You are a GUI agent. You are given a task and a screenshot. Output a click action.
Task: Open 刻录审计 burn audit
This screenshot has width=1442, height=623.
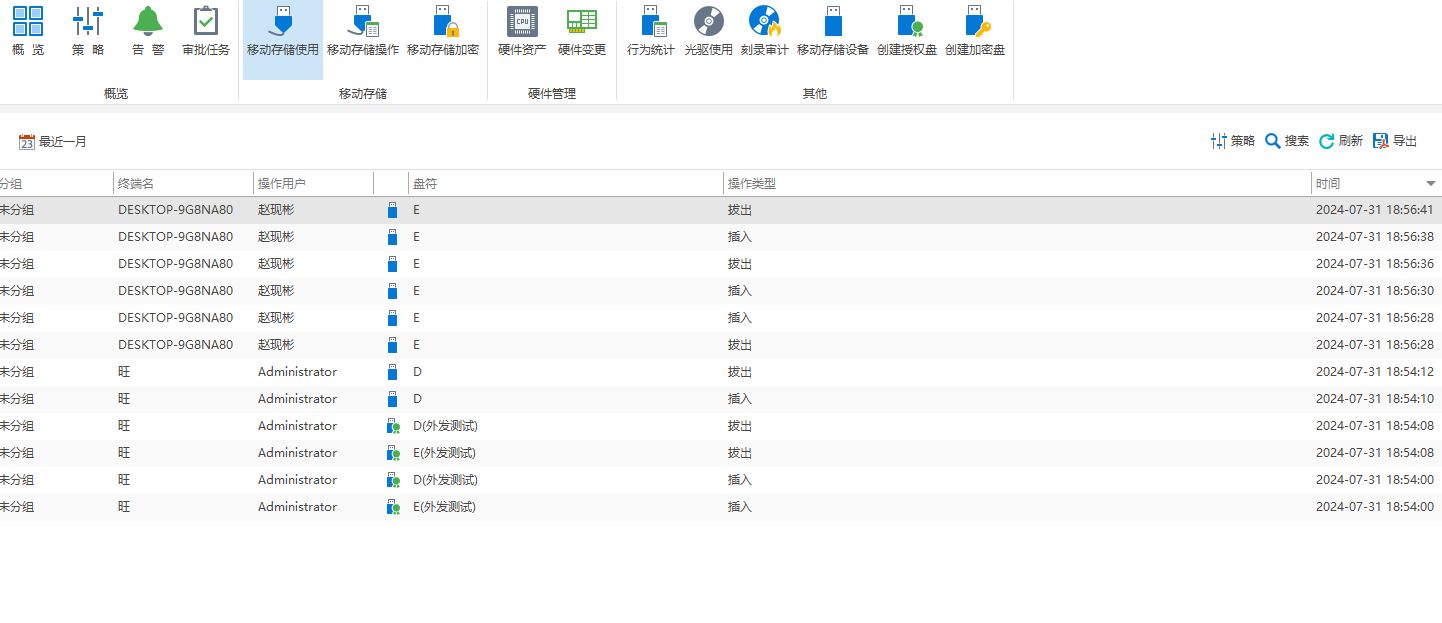pyautogui.click(x=765, y=31)
